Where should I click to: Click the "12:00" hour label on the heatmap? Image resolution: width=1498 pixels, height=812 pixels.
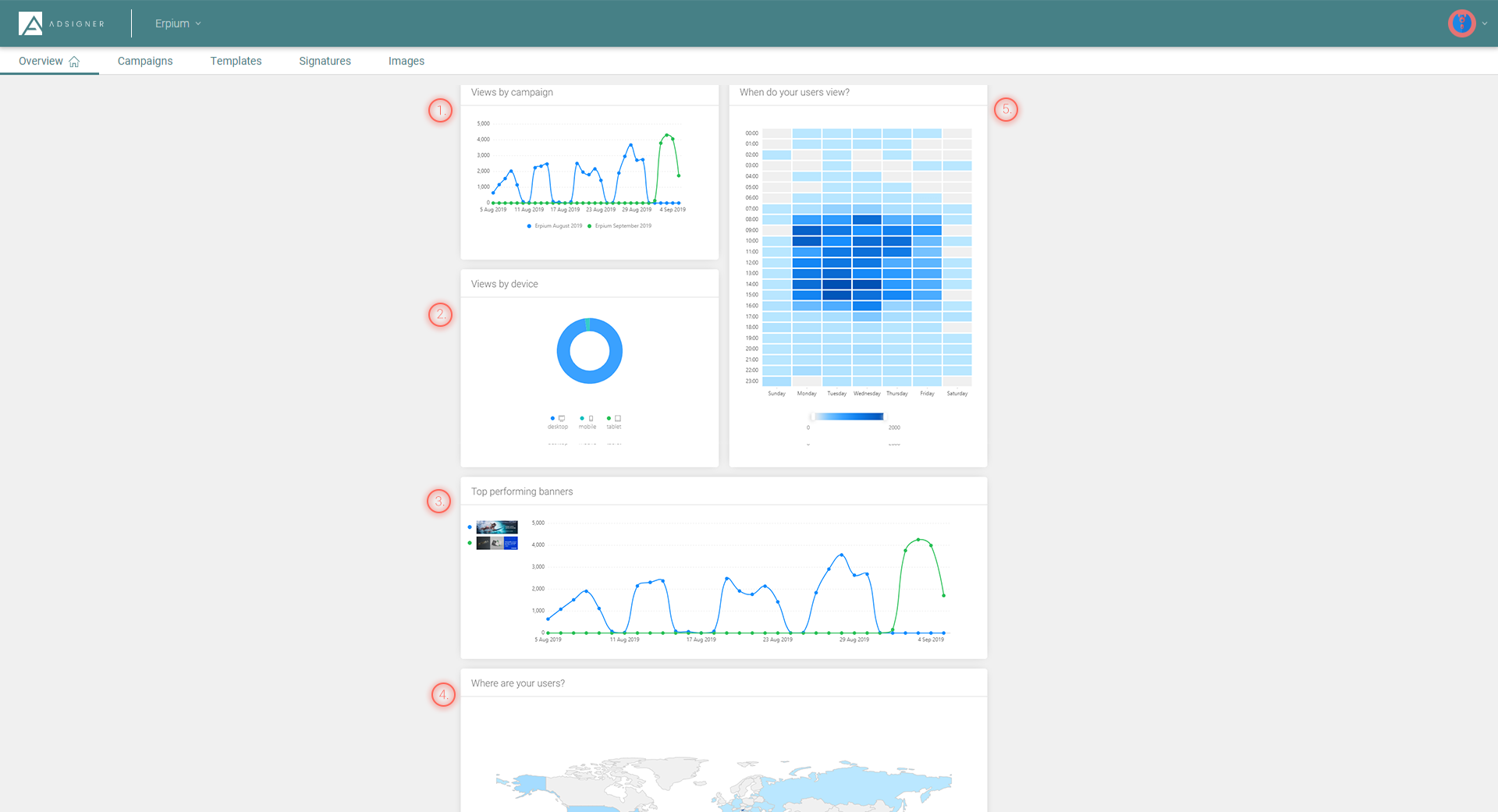(x=752, y=263)
